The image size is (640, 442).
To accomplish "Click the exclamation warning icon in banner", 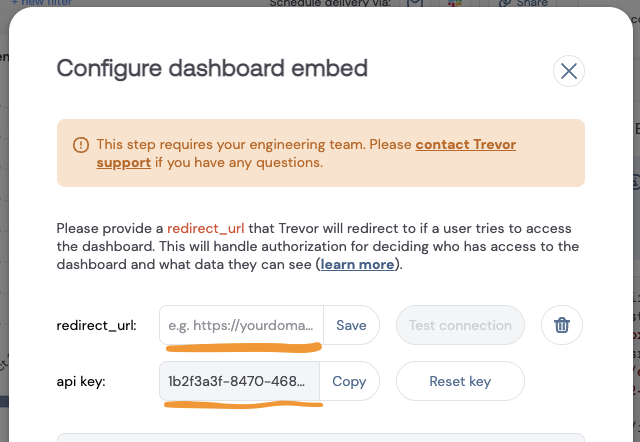I will [81, 144].
